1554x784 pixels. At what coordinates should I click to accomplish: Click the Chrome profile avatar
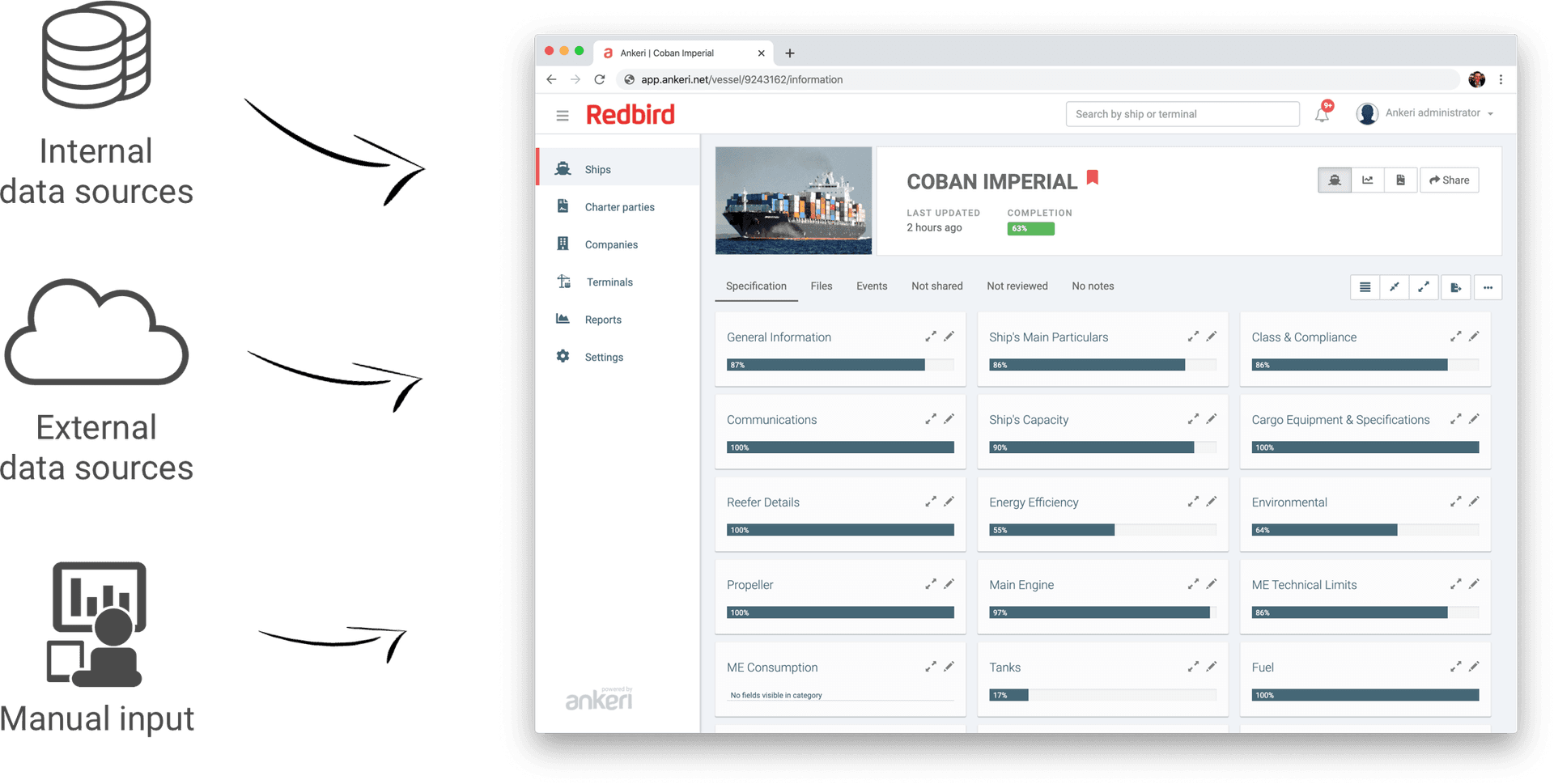pyautogui.click(x=1477, y=79)
